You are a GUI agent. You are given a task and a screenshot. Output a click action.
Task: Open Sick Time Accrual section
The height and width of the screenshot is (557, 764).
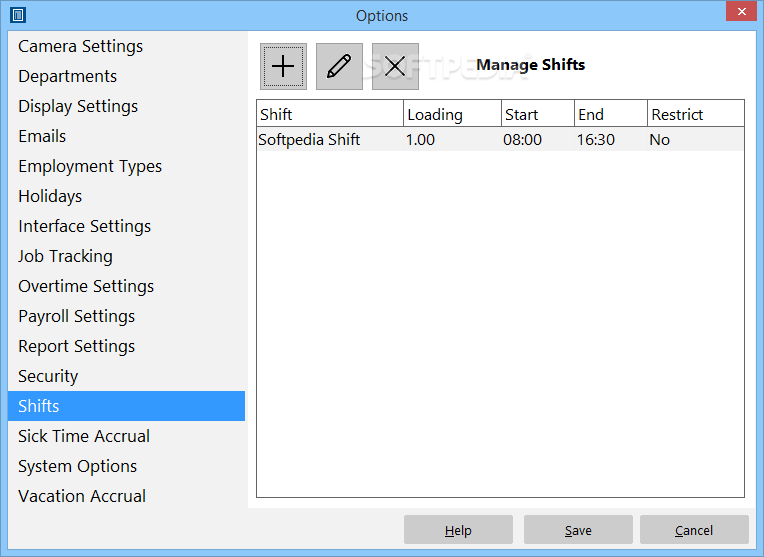point(126,436)
